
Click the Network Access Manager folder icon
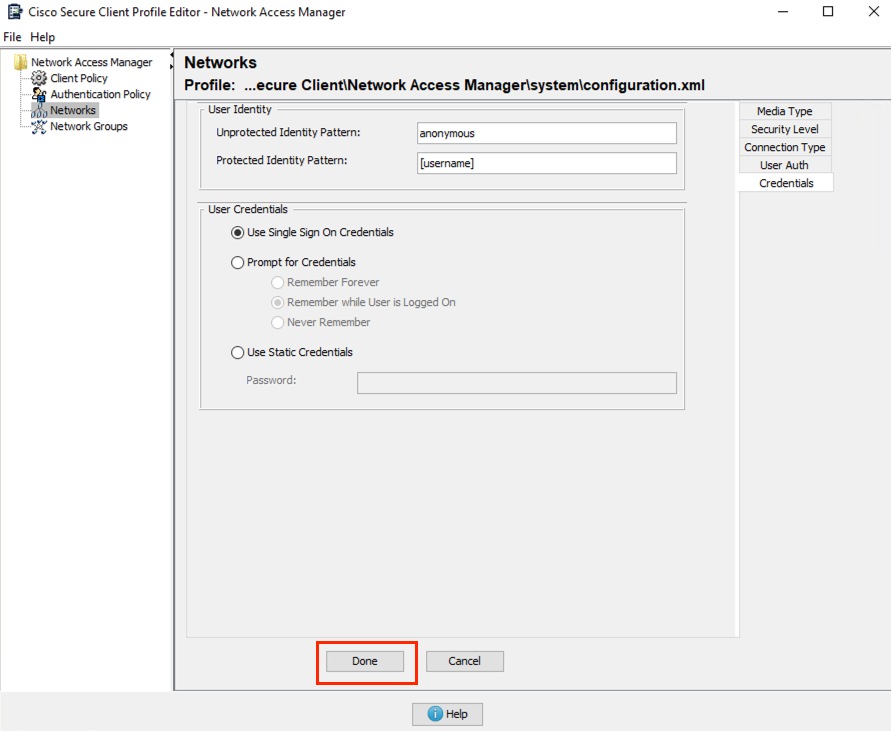pos(22,62)
